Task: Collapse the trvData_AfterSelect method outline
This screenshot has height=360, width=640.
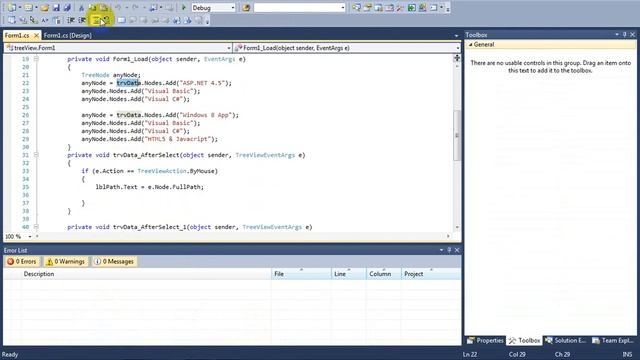Action: 36,155
